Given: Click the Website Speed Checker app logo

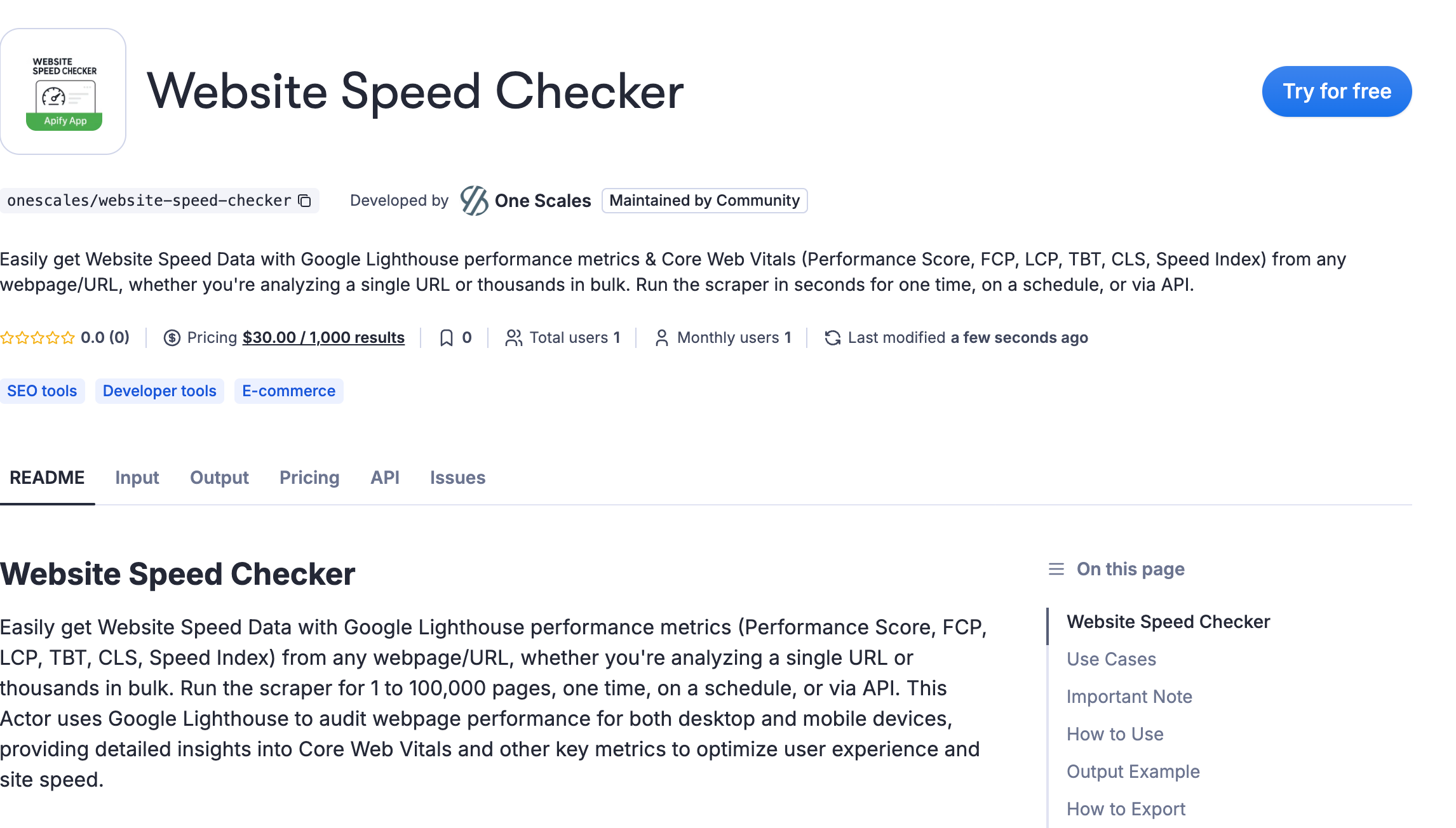Looking at the screenshot, I should 63,91.
